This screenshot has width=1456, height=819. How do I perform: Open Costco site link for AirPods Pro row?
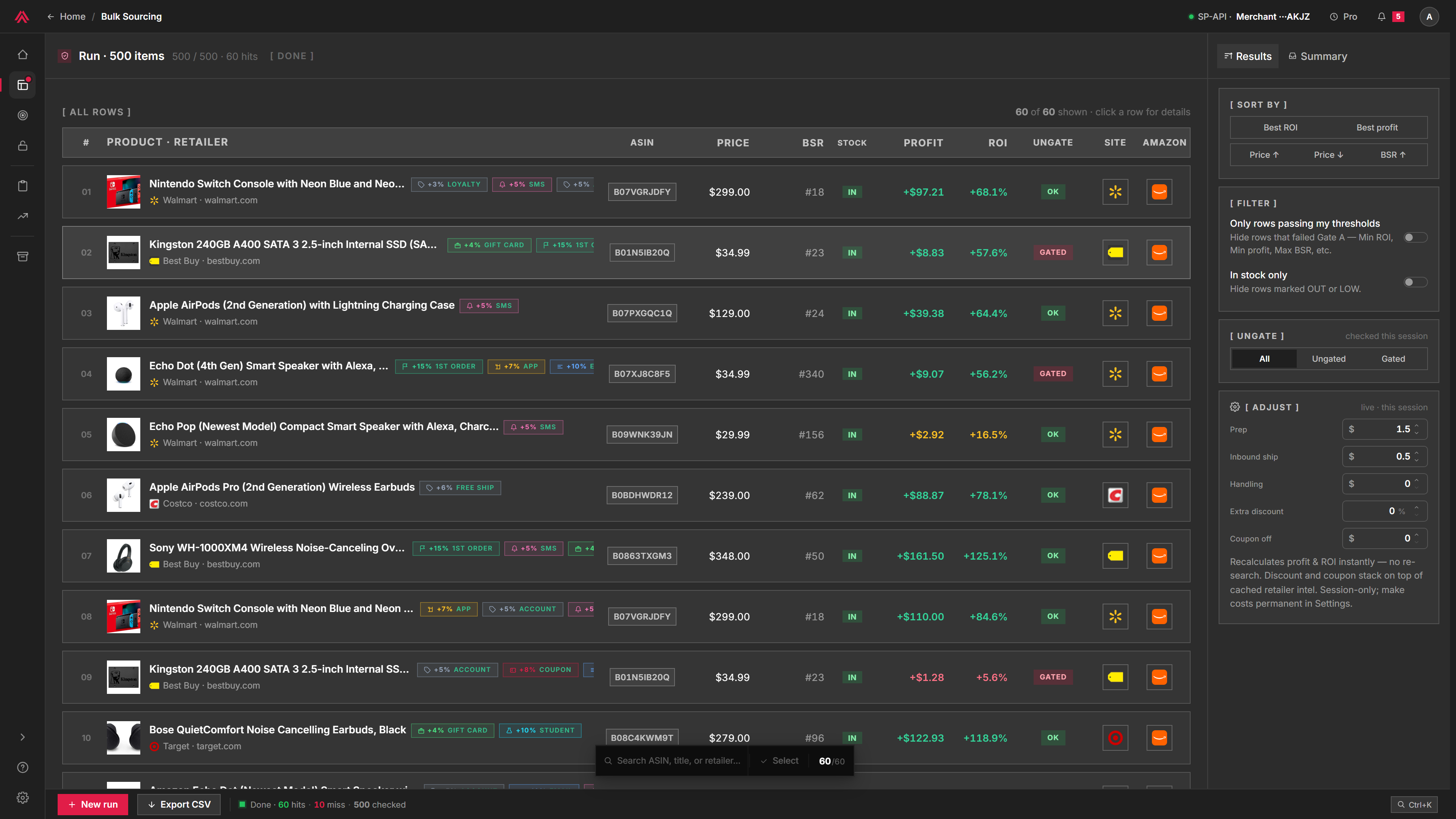[x=1115, y=495]
